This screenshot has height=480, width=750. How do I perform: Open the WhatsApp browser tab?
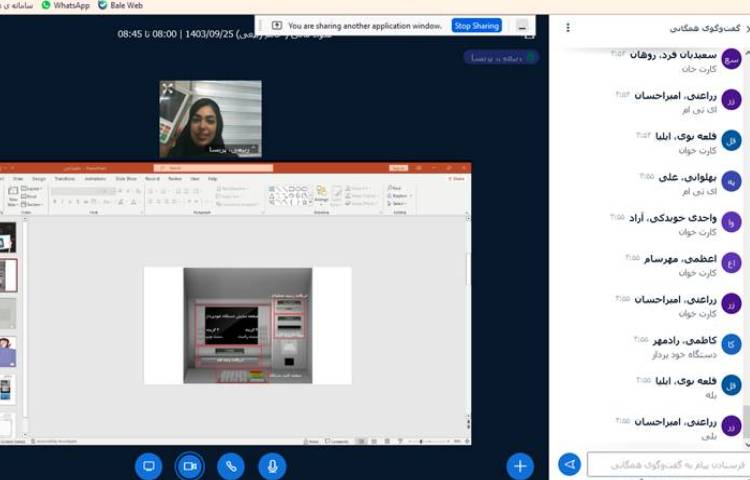coord(65,5)
